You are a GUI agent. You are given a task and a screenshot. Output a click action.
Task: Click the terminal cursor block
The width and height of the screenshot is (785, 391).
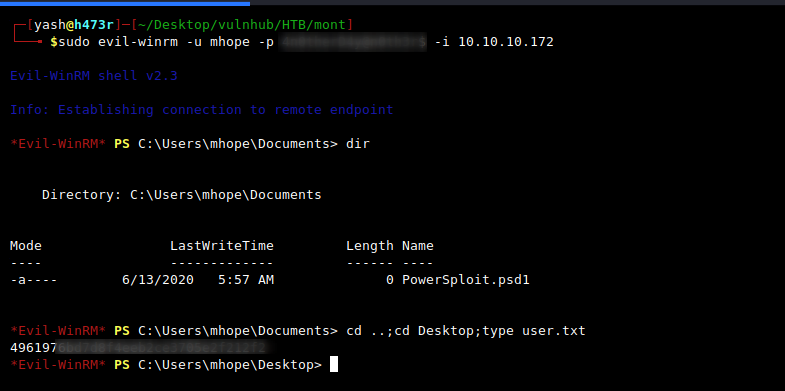(x=334, y=364)
